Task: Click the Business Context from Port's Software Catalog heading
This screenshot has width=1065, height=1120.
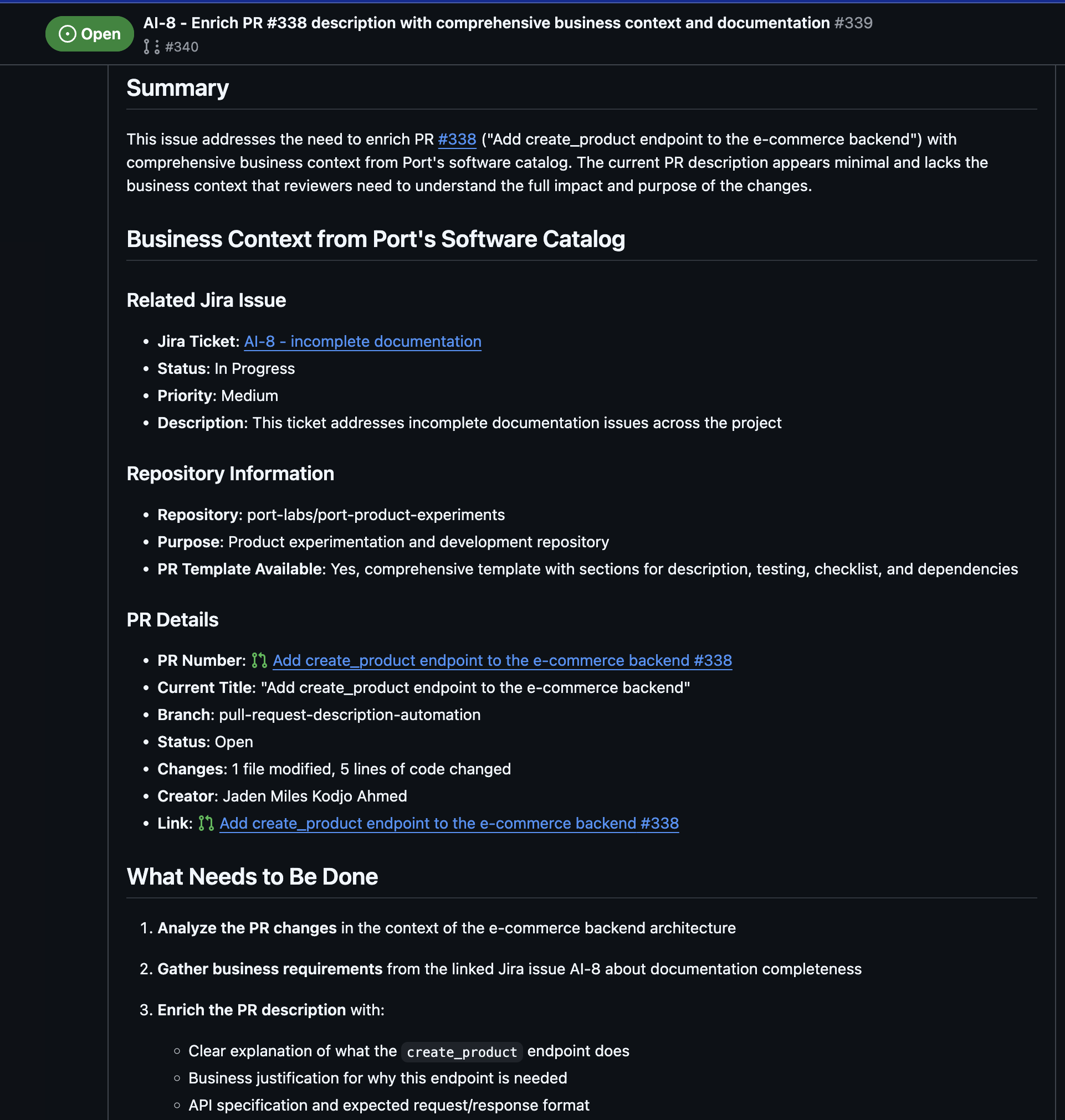Action: [375, 239]
